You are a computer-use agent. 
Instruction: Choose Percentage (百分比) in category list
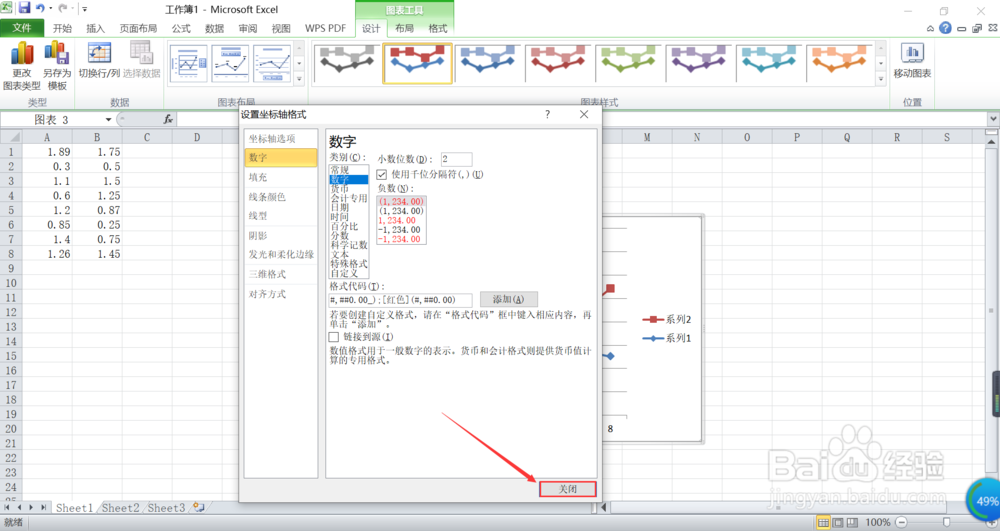coord(349,226)
